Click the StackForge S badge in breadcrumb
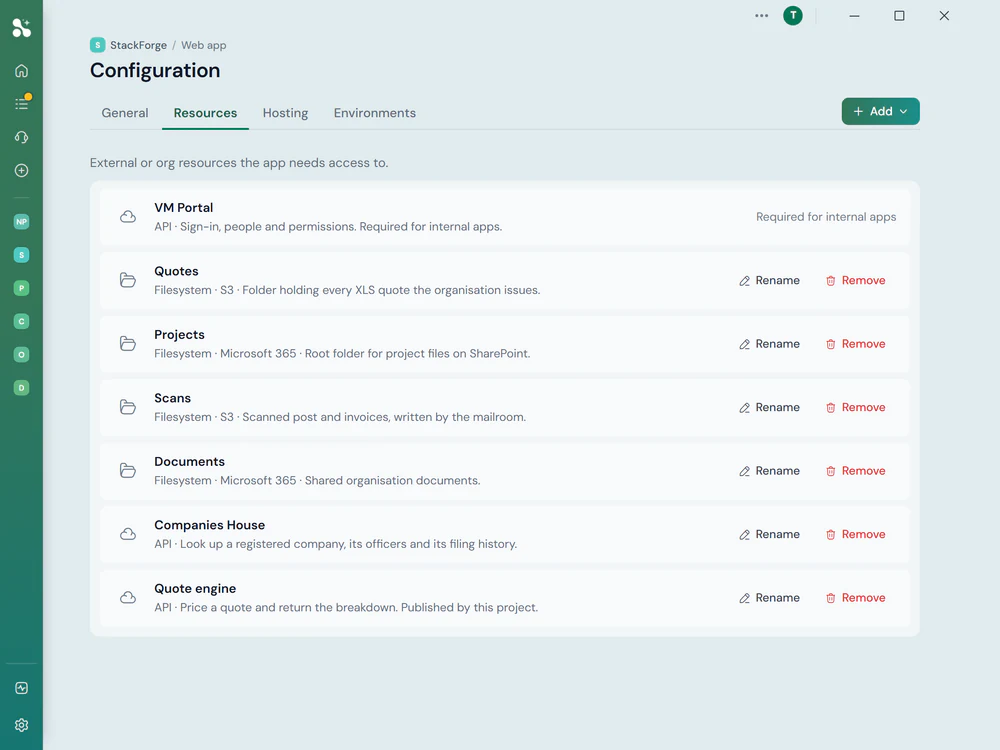Viewport: 1000px width, 750px height. click(98, 45)
